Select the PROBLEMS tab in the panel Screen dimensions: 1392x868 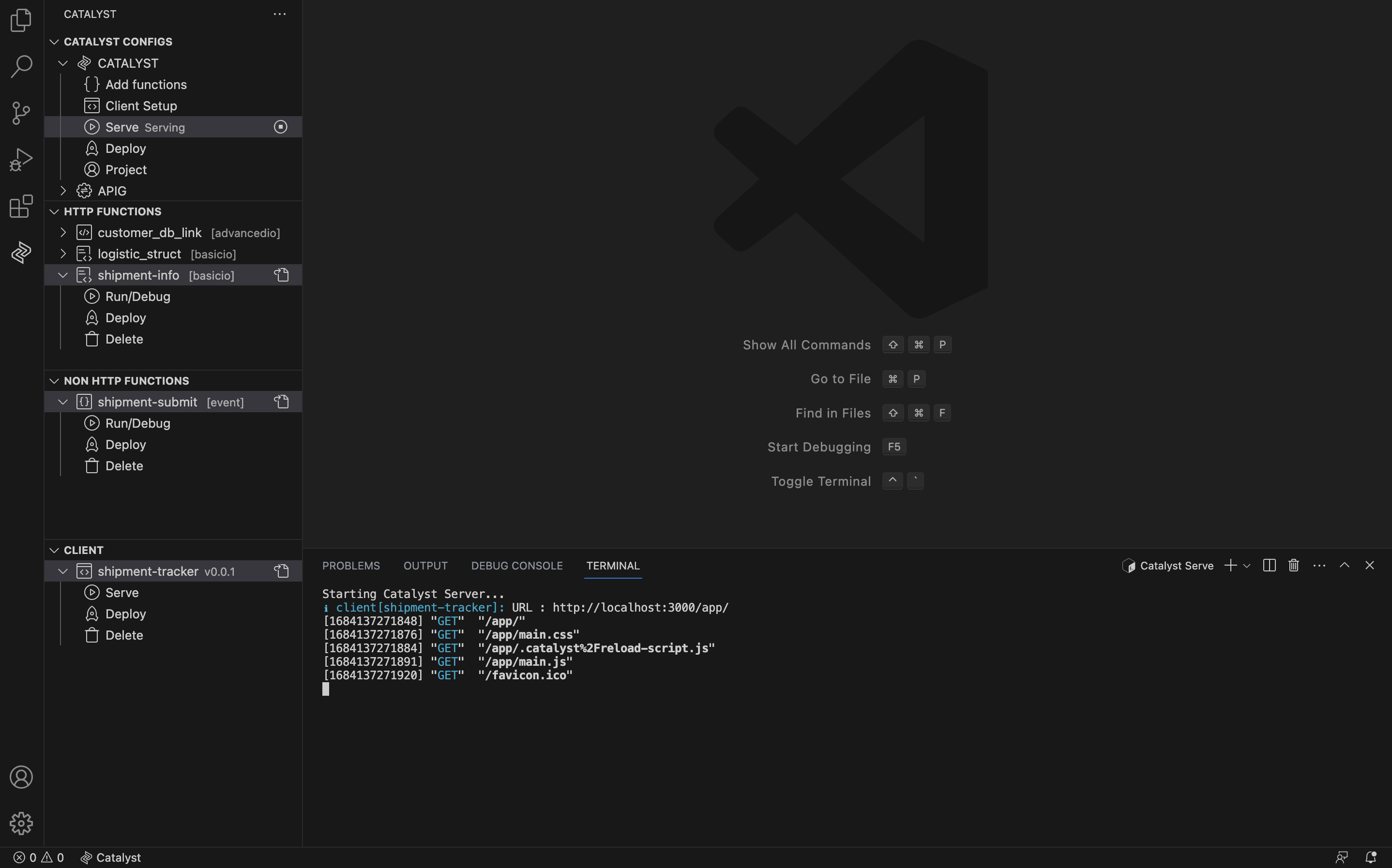350,565
